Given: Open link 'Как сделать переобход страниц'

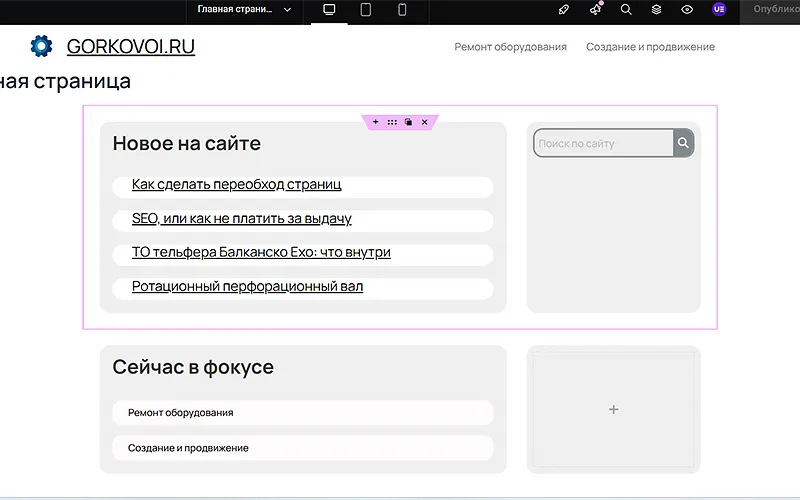Looking at the screenshot, I should [x=236, y=185].
